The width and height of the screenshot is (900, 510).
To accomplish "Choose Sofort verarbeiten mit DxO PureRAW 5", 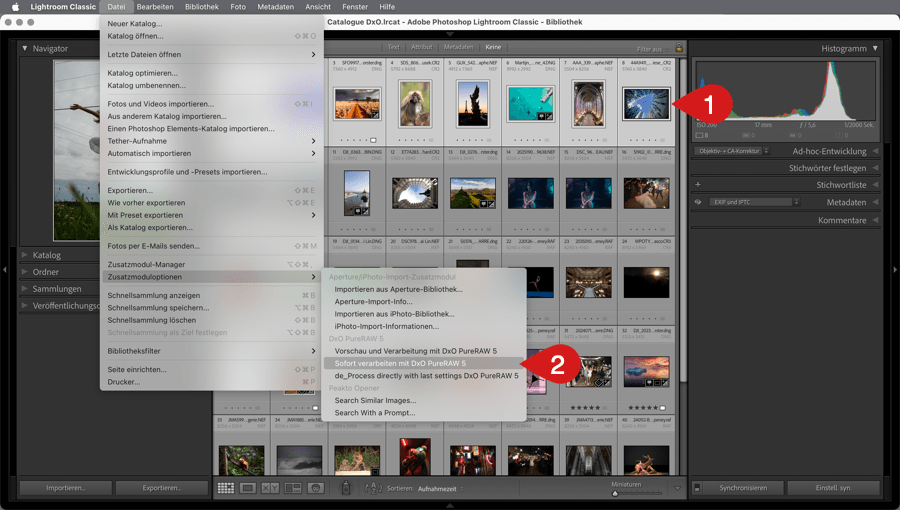I will 424,363.
